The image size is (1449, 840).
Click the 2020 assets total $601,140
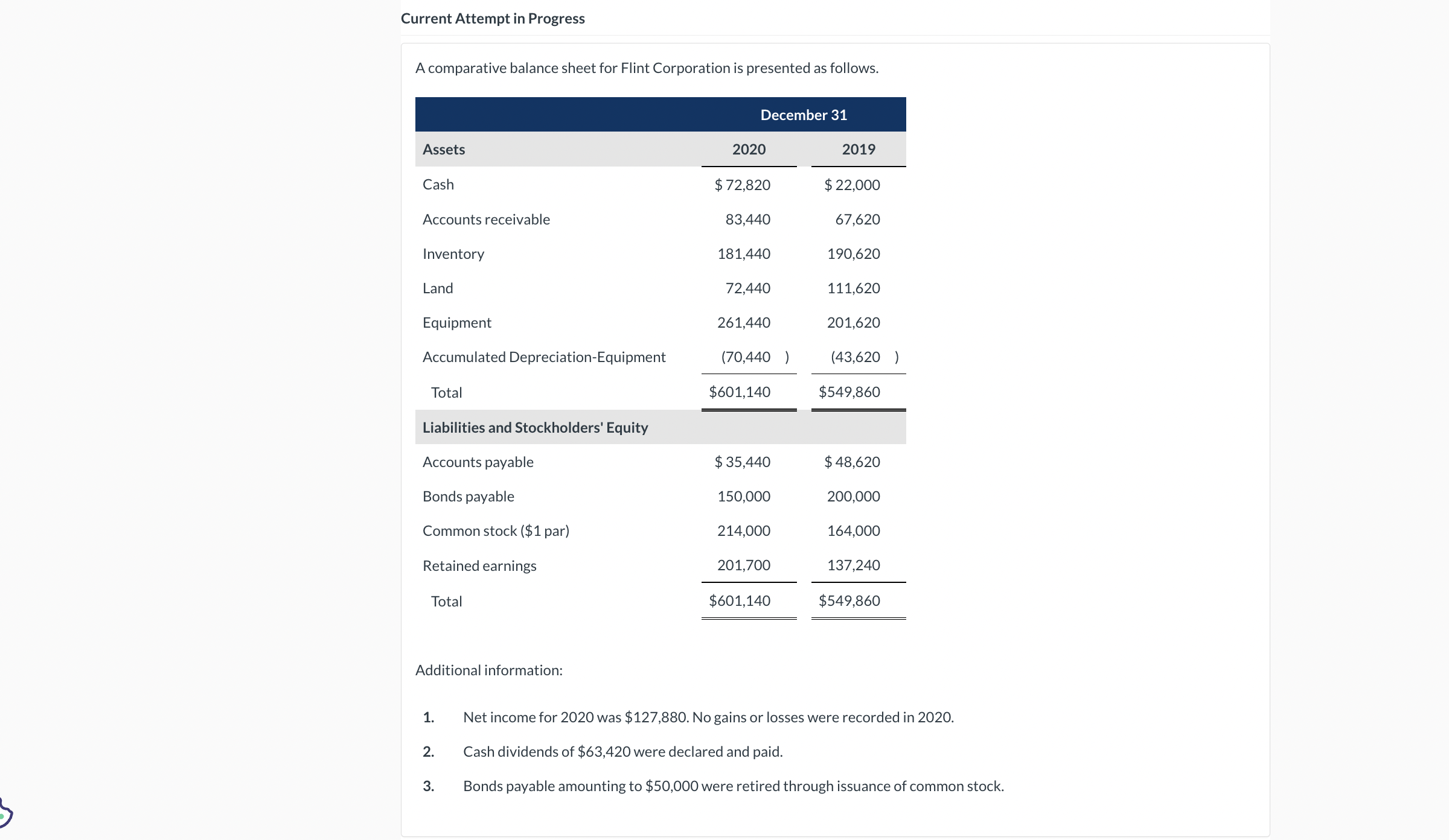740,392
